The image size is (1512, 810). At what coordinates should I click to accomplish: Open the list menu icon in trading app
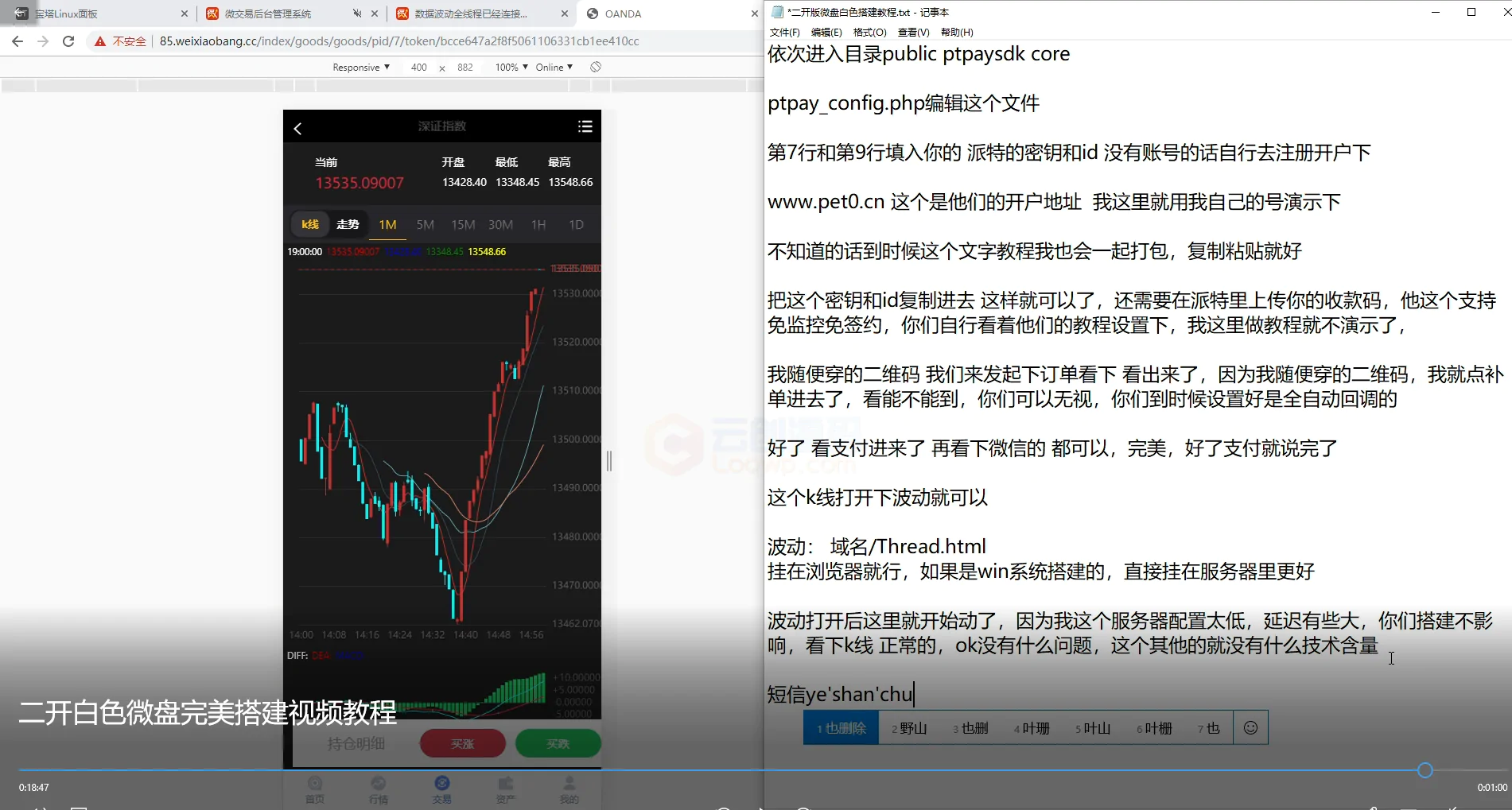[585, 126]
